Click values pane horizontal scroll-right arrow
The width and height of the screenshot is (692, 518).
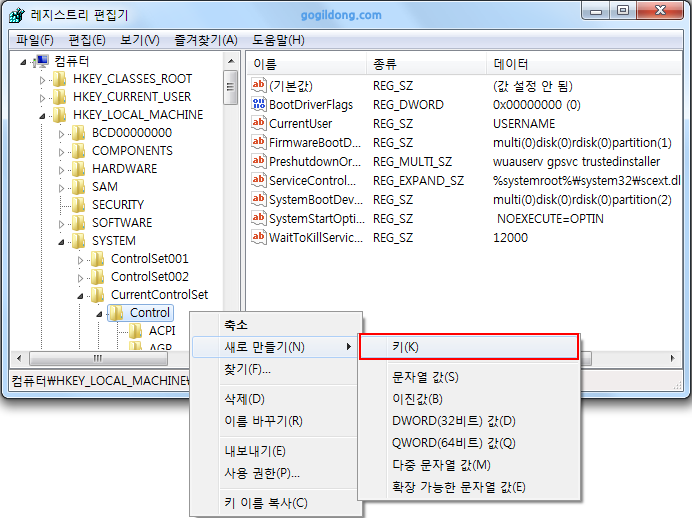pos(673,358)
